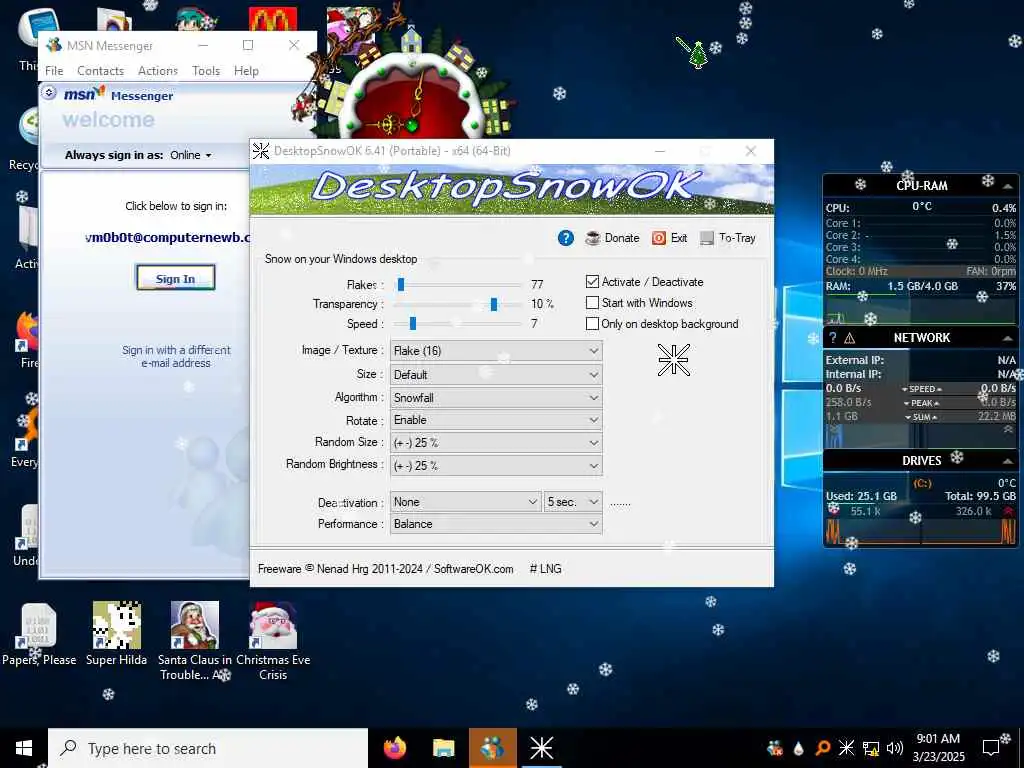Click the MSN Messenger title bar butterfly icon
The image size is (1024, 768).
pyautogui.click(x=54, y=45)
